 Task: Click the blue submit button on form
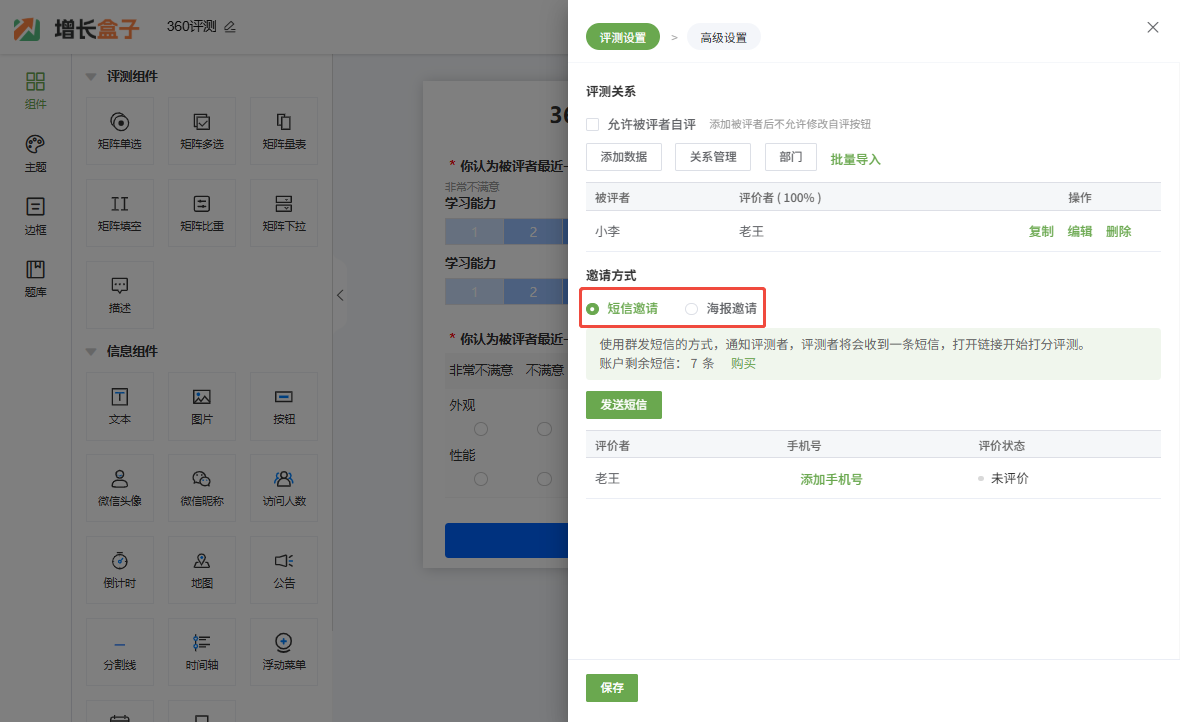click(506, 541)
